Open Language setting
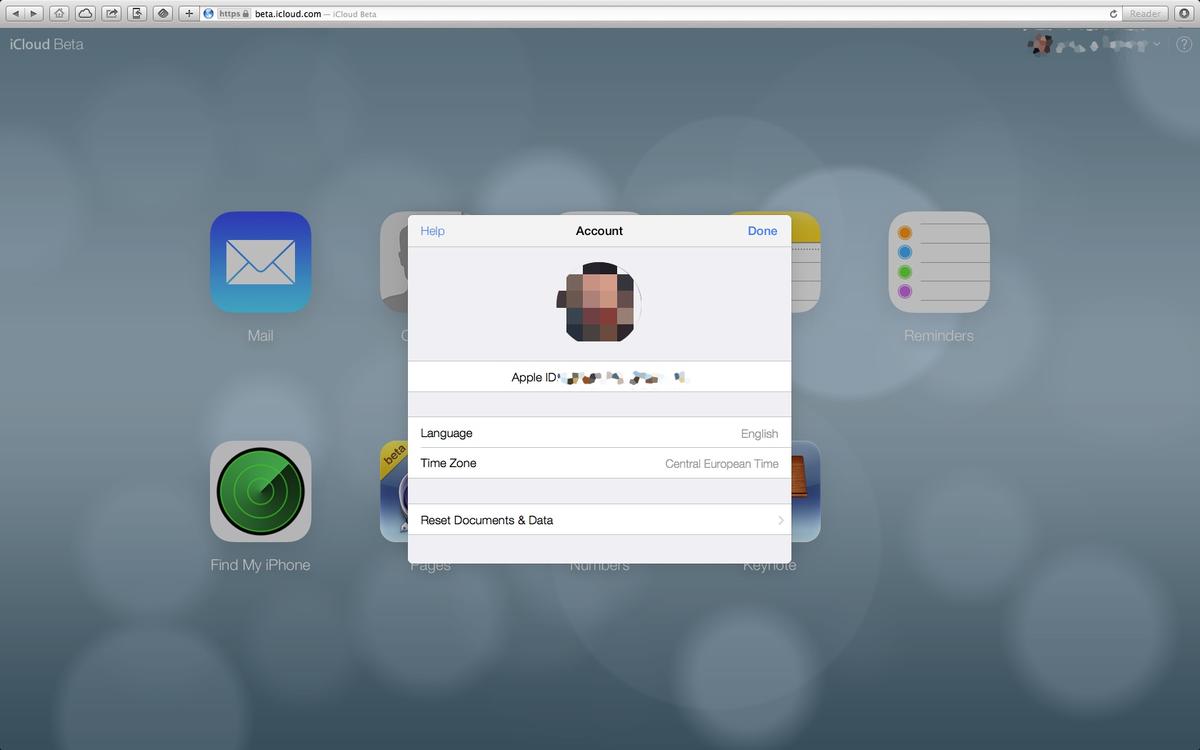Viewport: 1200px width, 750px height. (599, 433)
